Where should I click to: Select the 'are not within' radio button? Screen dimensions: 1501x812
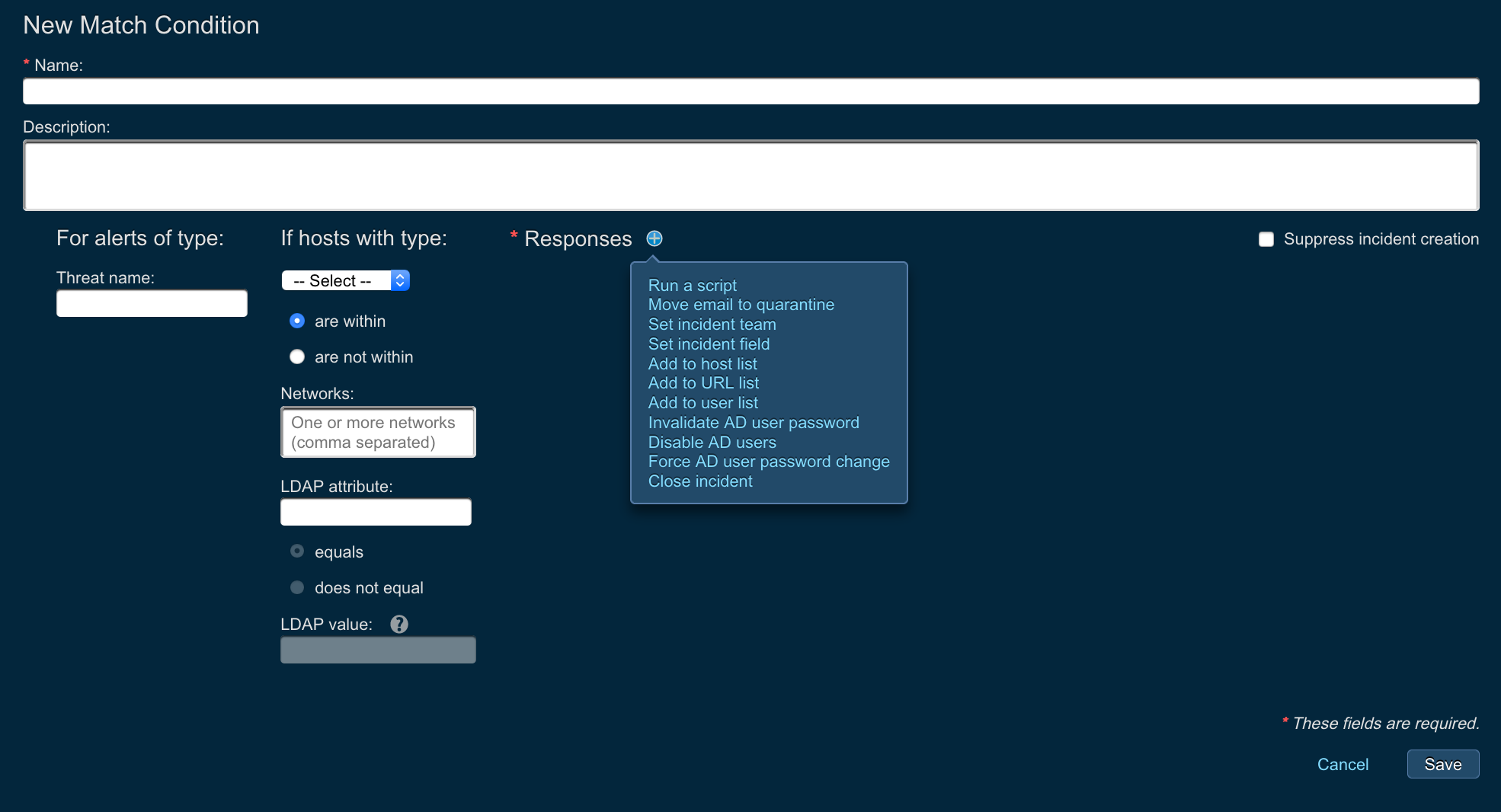[x=297, y=357]
